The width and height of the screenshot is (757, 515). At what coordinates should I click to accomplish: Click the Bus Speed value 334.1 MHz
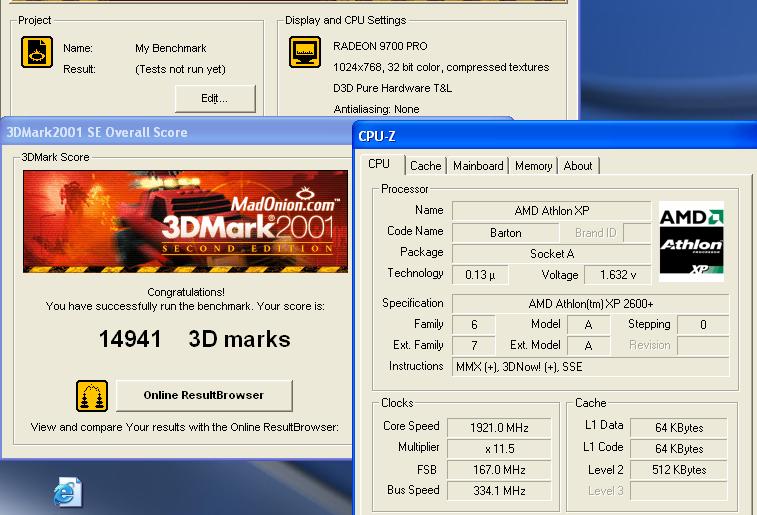coord(499,491)
